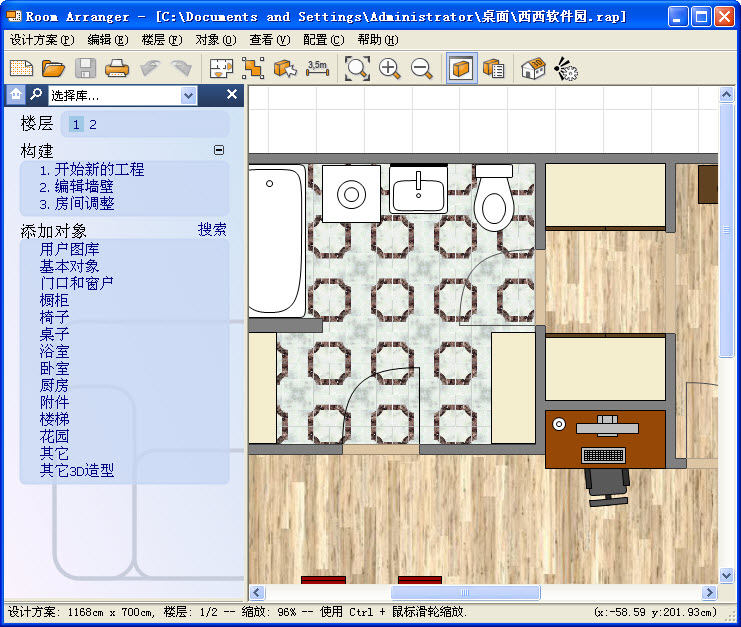Screen dimensions: 741x627
Task: Toggle the highlighted orange box view button
Action: click(461, 68)
